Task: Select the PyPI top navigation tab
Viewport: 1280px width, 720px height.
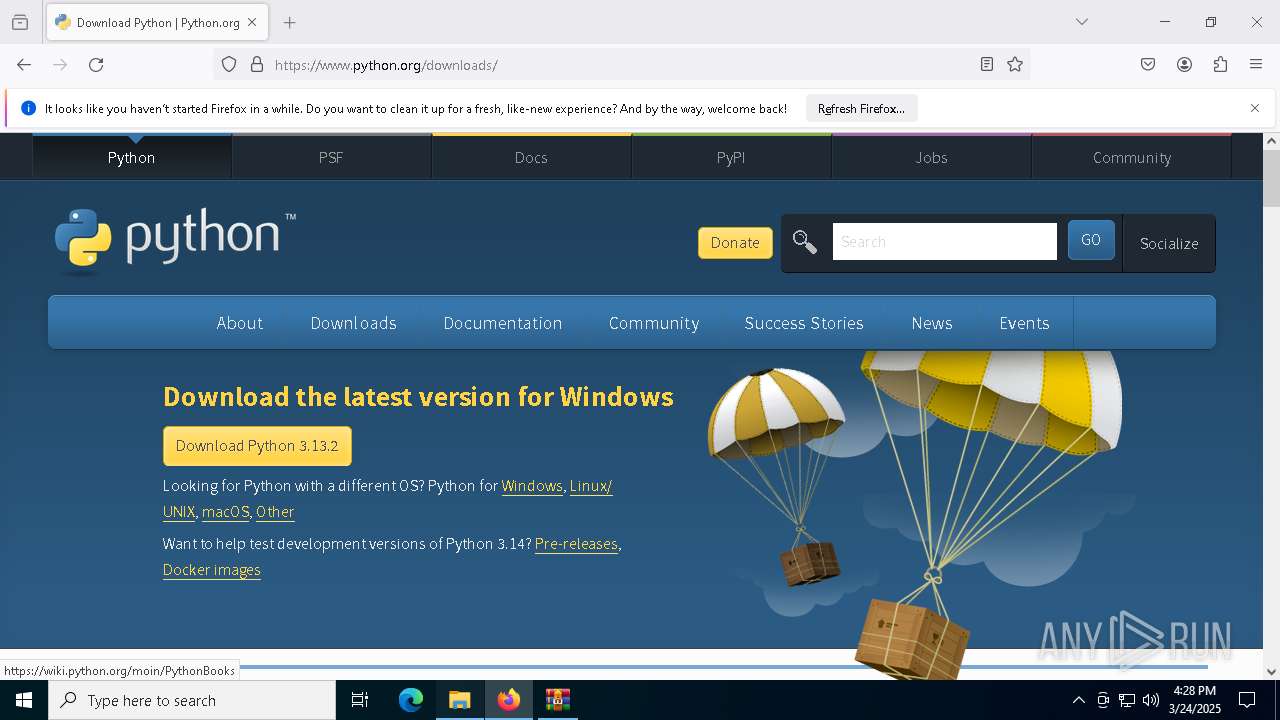Action: [x=731, y=157]
